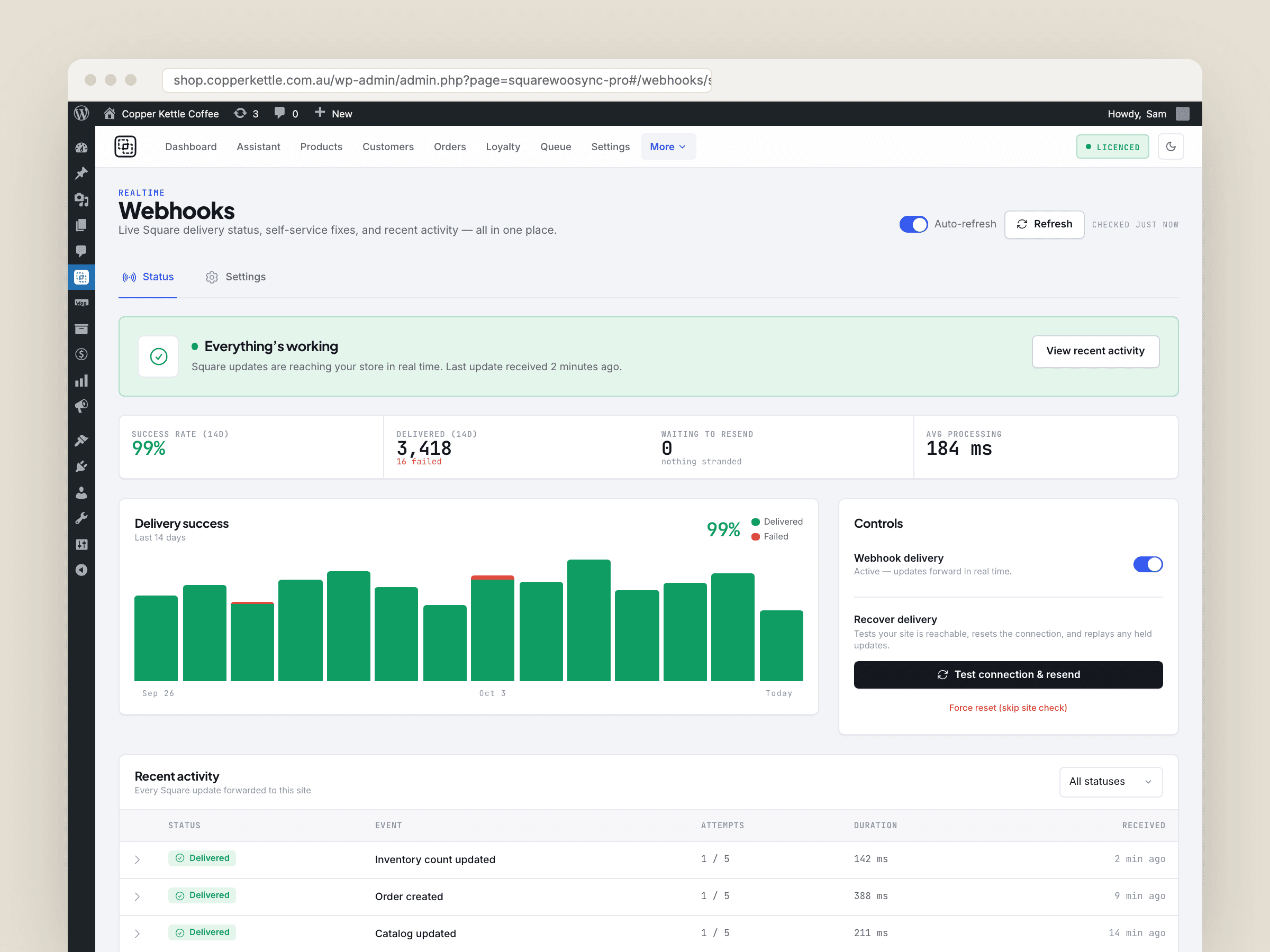Image resolution: width=1270 pixels, height=952 pixels.
Task: Open Posts pin icon in sidebar
Action: pos(81,173)
